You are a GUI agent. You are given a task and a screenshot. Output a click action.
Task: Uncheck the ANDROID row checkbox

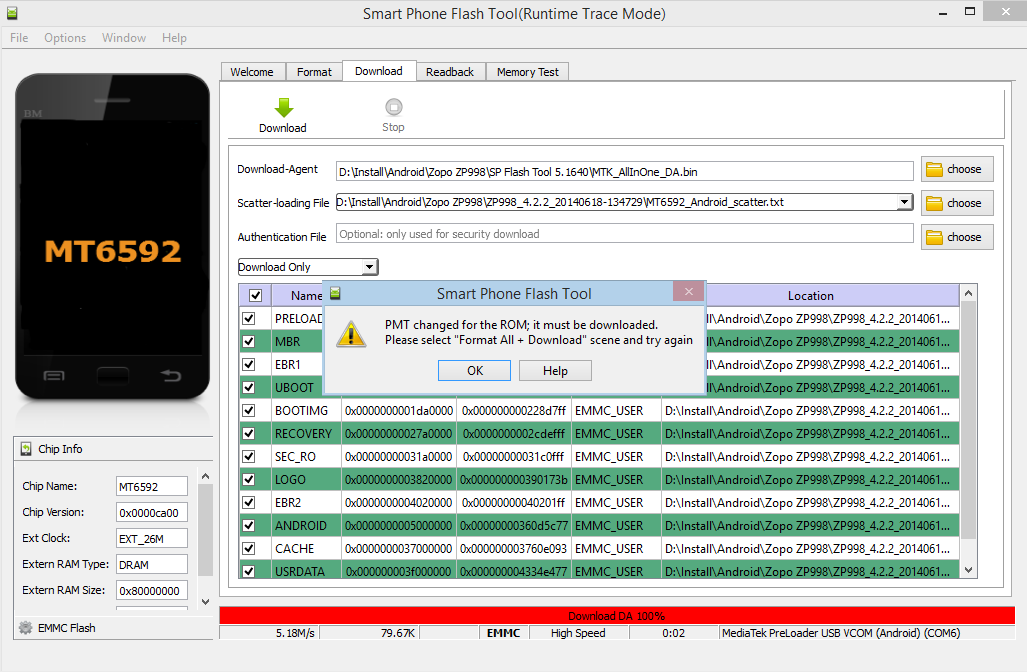pos(249,525)
